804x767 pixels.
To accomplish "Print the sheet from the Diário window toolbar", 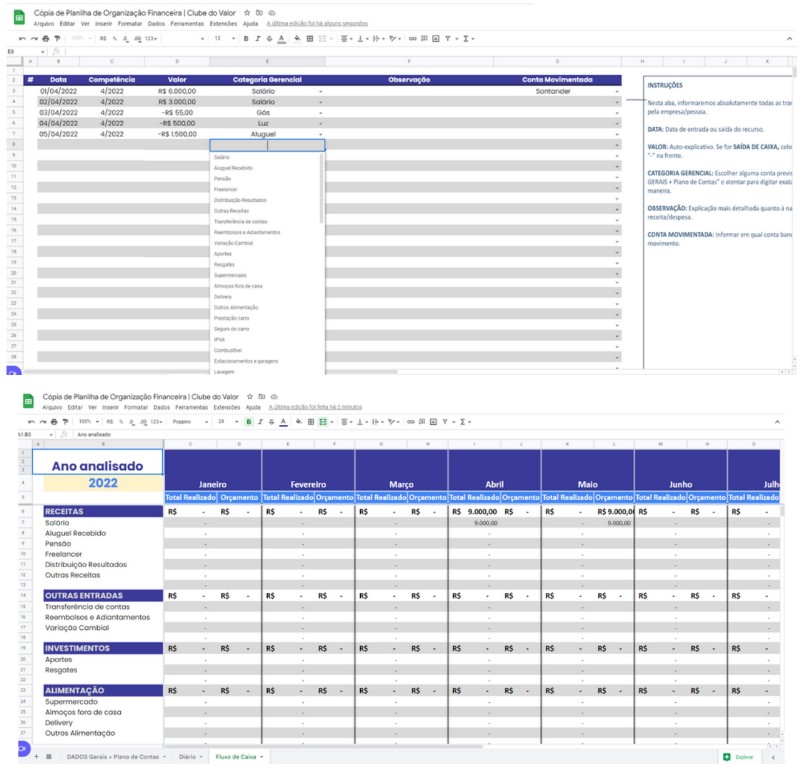I will coord(46,38).
